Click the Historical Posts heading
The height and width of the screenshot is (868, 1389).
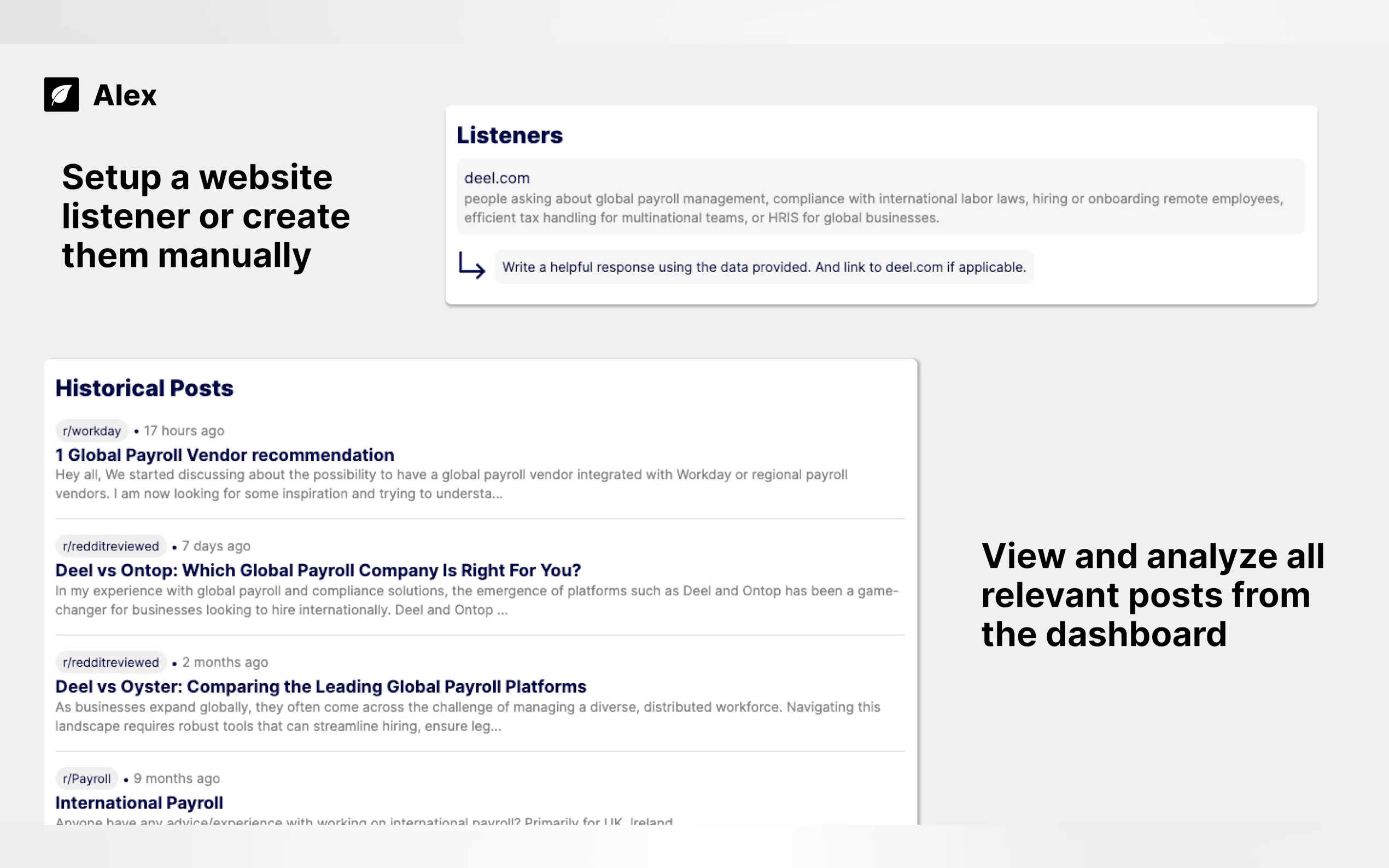(144, 389)
